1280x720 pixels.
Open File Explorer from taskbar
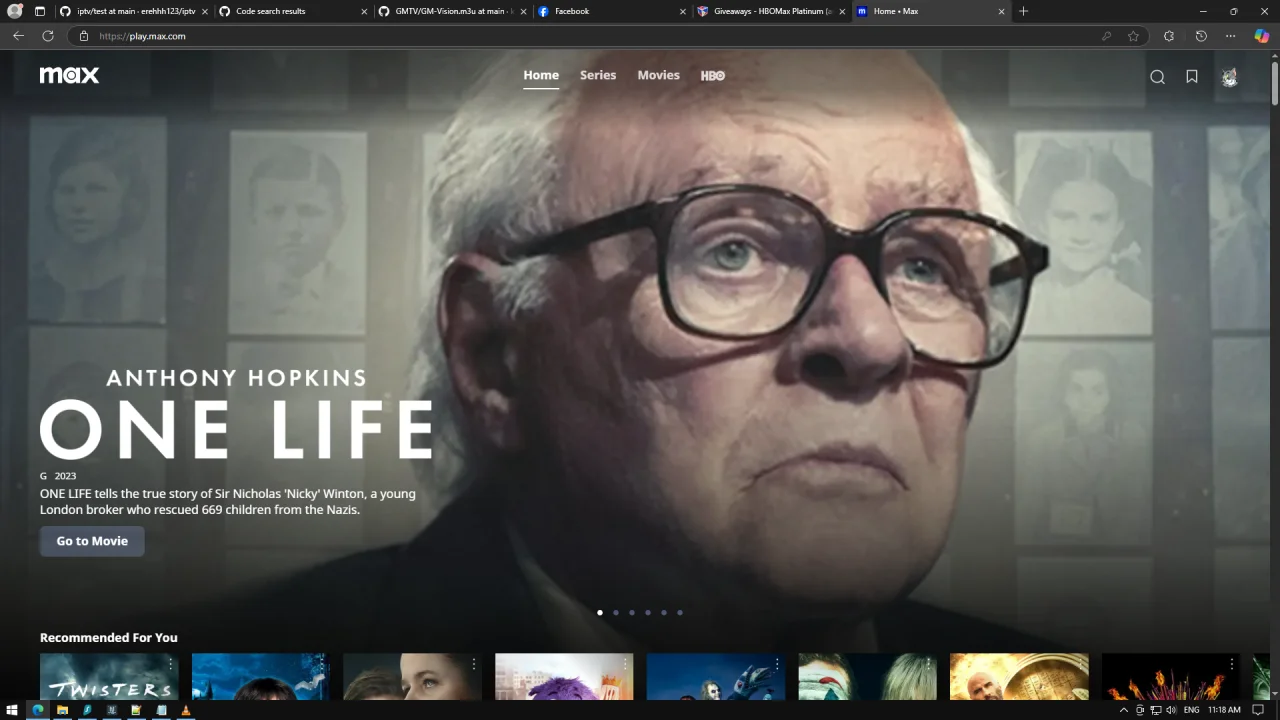coord(62,710)
